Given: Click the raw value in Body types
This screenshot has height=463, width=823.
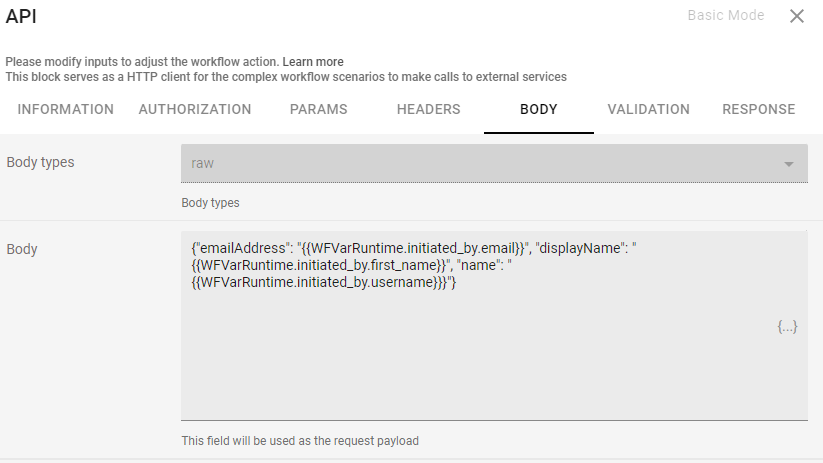Looking at the screenshot, I should (203, 163).
